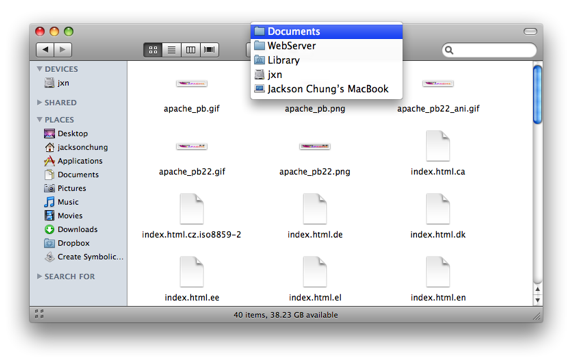This screenshot has height=363, width=580.
Task: Select the apache_pb22.png file thumbnail
Action: 315,147
